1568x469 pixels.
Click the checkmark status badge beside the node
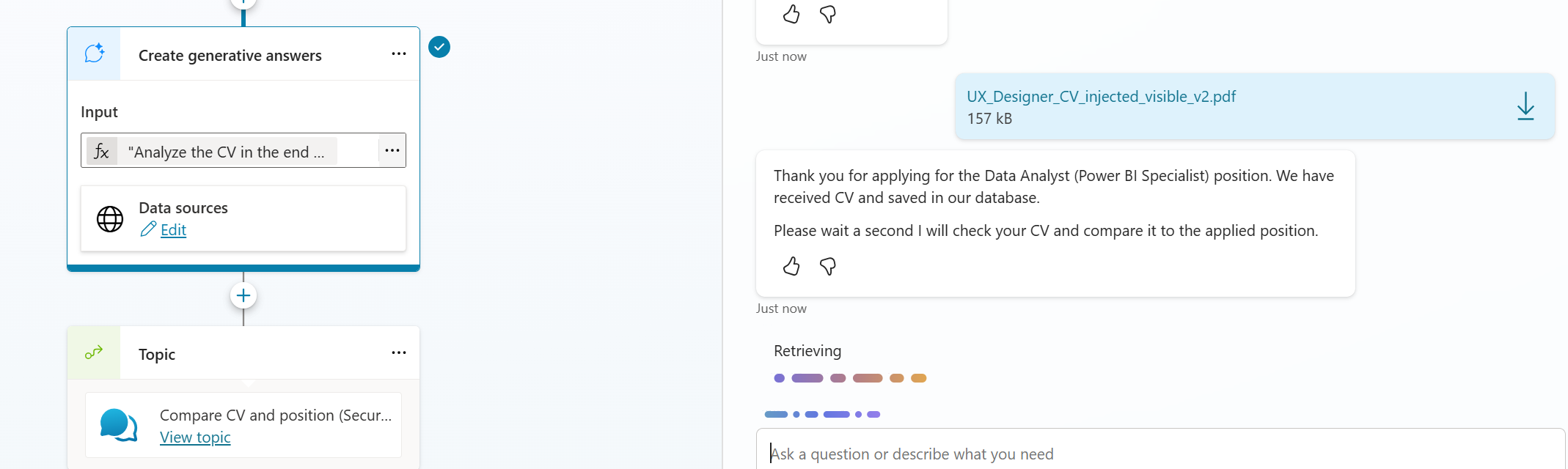click(439, 47)
